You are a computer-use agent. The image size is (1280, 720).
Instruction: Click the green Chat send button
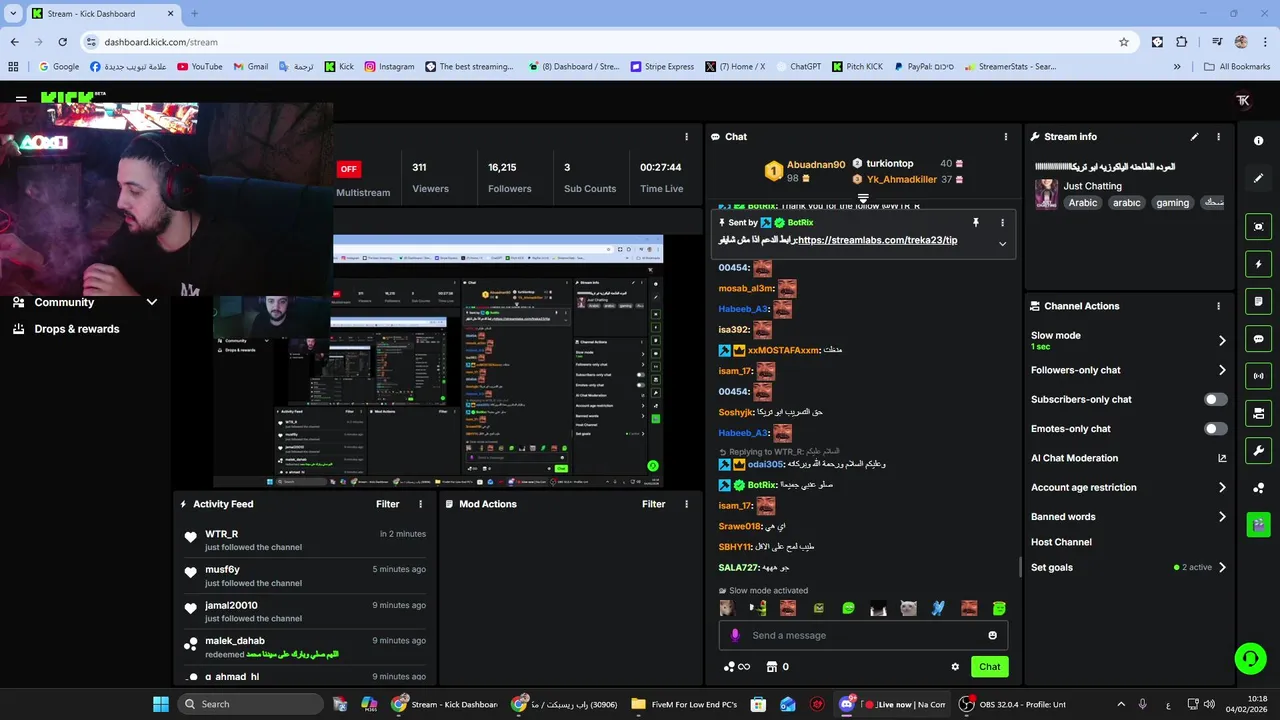[989, 667]
